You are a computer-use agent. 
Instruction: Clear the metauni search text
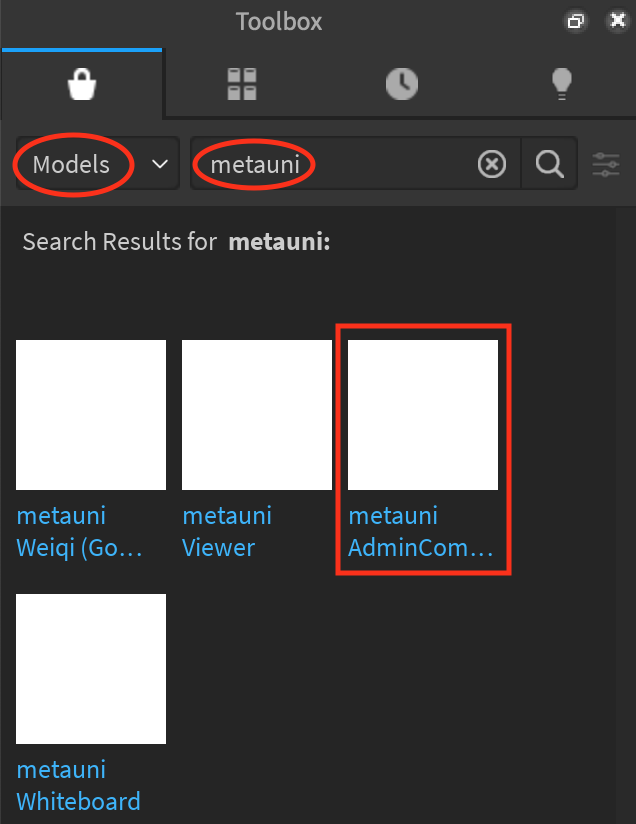(x=492, y=164)
